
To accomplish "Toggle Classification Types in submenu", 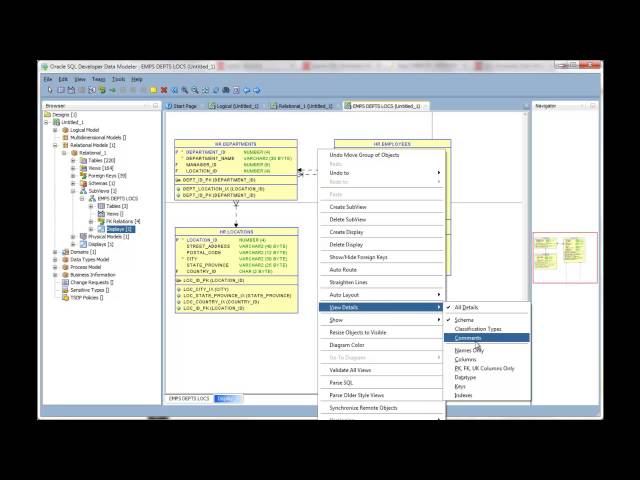I will tap(487, 329).
